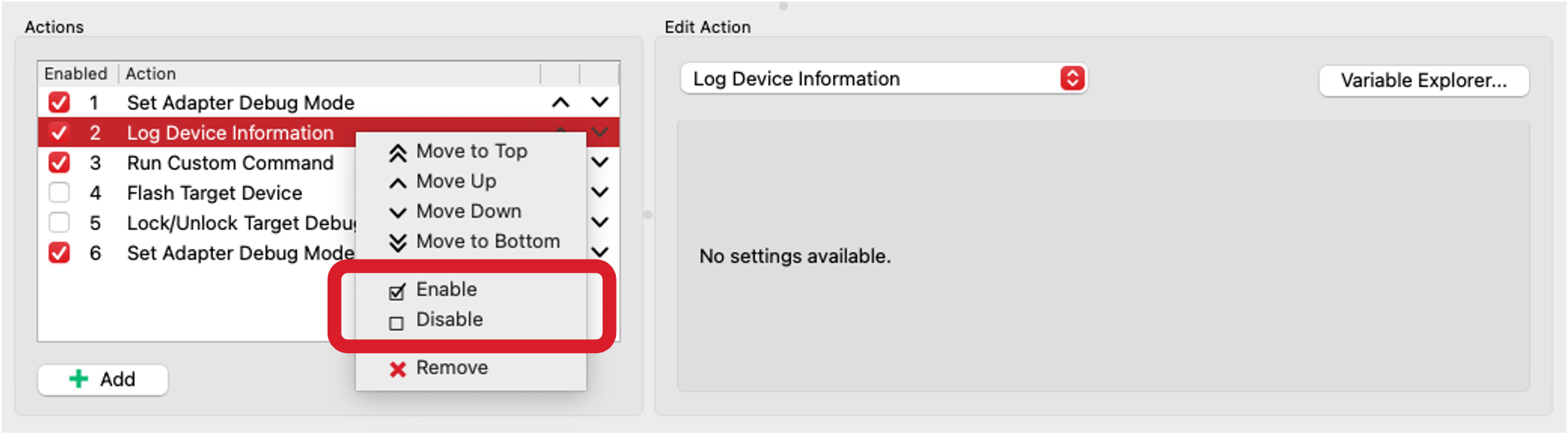
Task: Open the Log Device Information action type dropdown
Action: point(882,78)
